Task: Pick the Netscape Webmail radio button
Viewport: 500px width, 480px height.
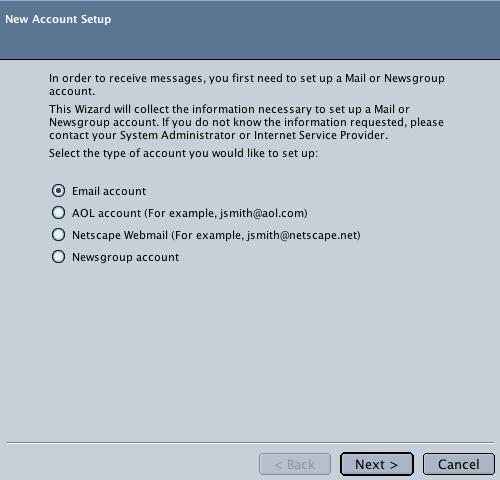Action: pyautogui.click(x=58, y=235)
